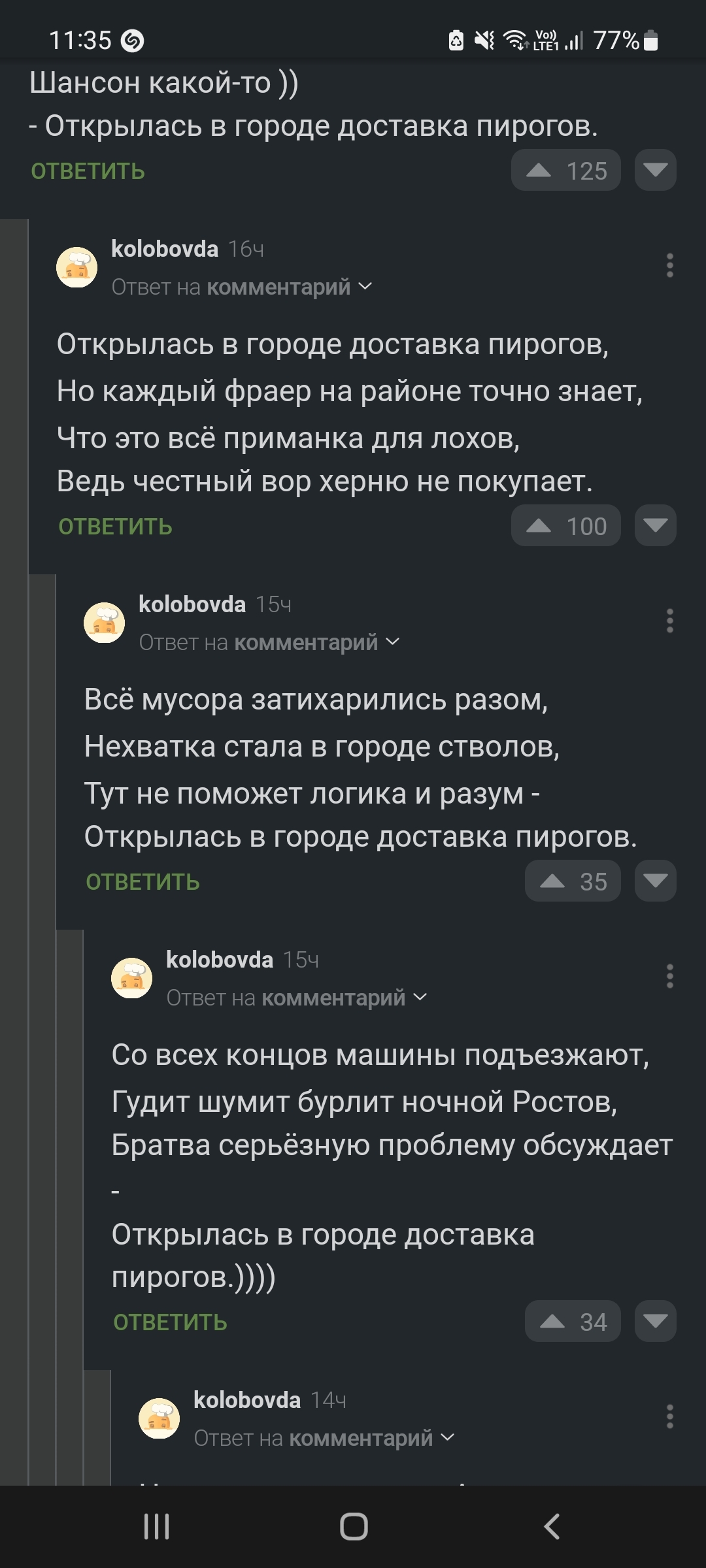The height and width of the screenshot is (1568, 706).
Task: Upvote the comment with 34 rating
Action: (x=553, y=1322)
